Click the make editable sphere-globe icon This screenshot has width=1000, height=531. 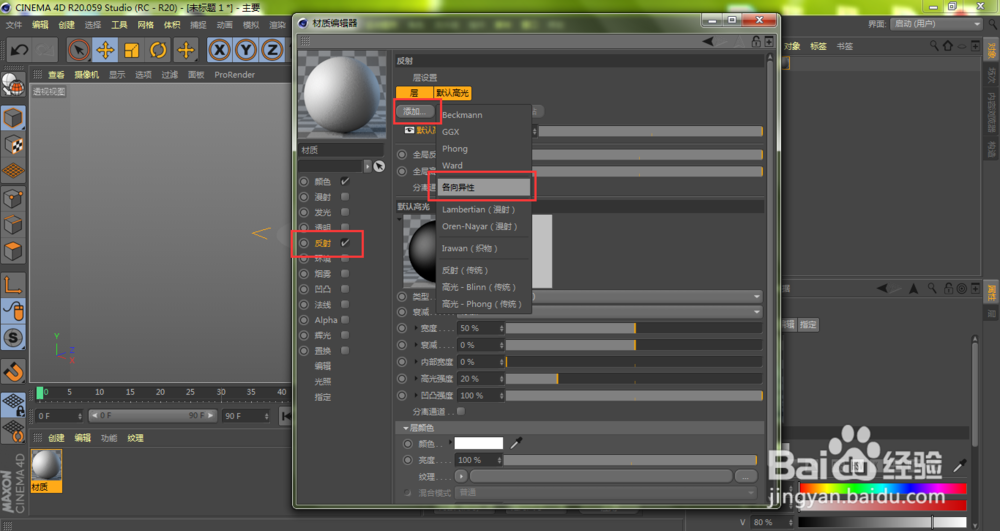click(x=13, y=85)
